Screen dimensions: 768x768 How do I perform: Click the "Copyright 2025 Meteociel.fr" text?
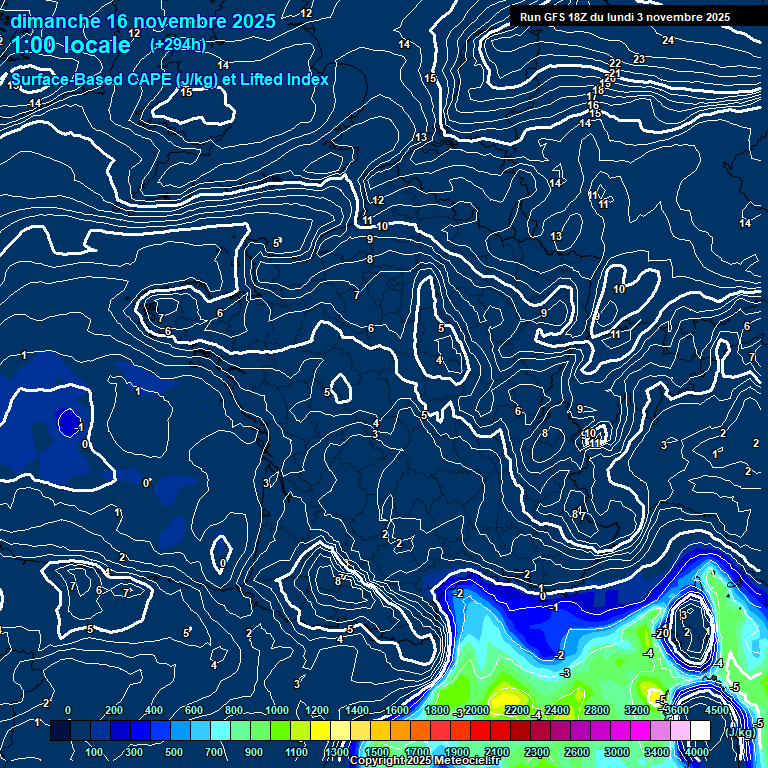[425, 760]
